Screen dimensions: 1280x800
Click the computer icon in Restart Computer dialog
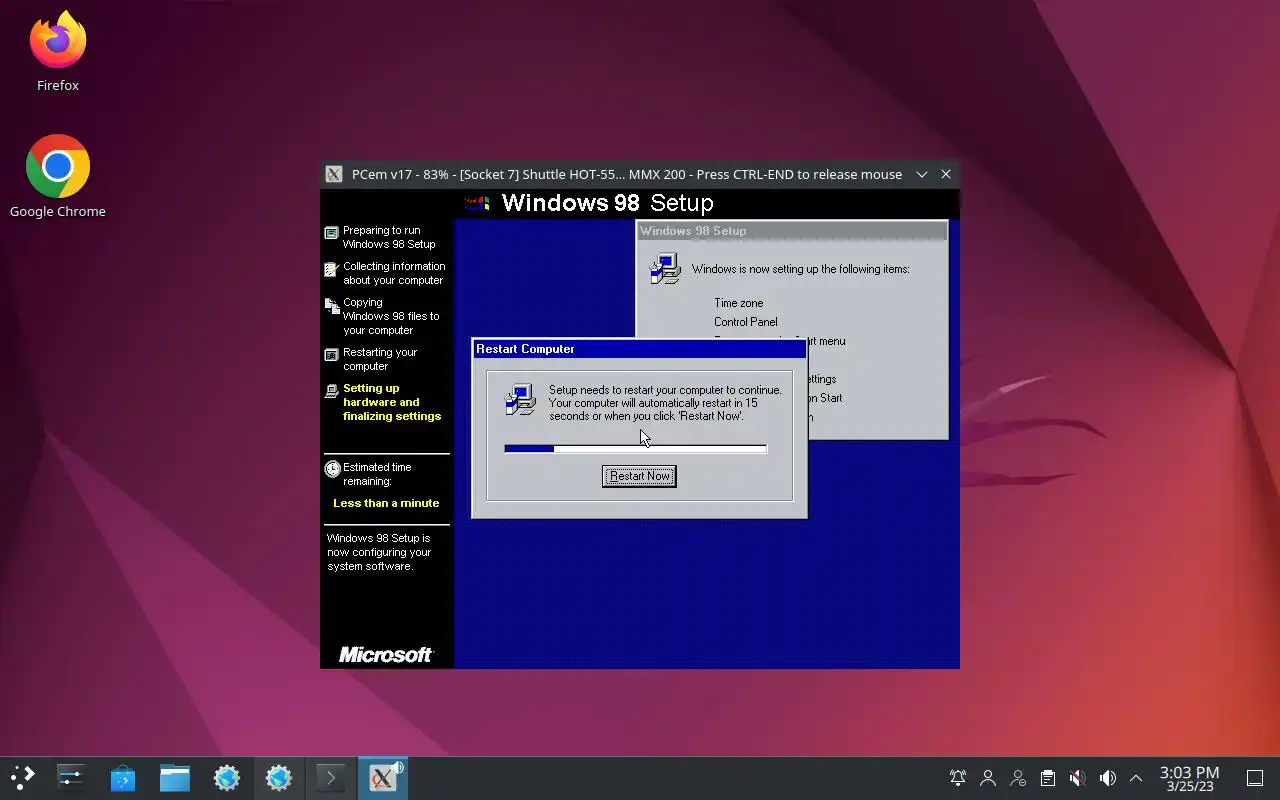pos(521,400)
